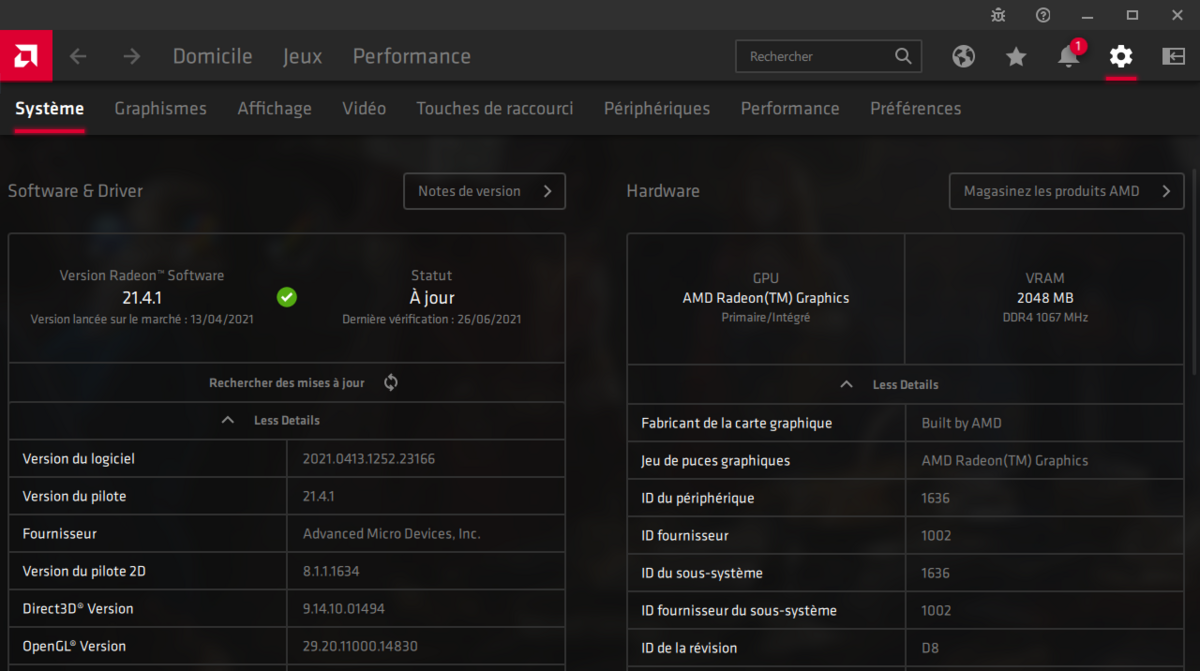Click software version 2021.0413.1252.23166 value

369,459
